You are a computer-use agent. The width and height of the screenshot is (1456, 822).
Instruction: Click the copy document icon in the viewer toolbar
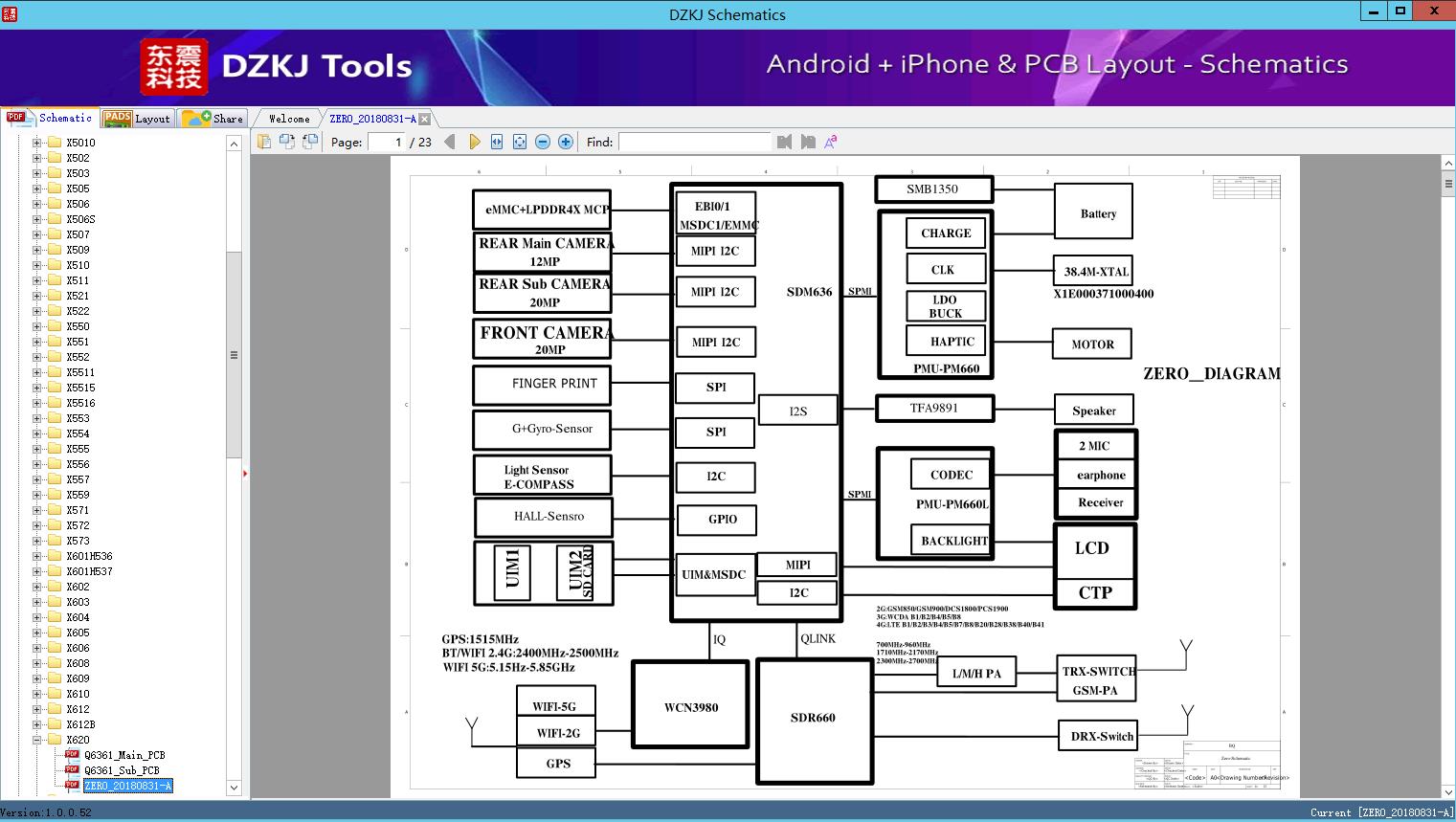pos(263,142)
